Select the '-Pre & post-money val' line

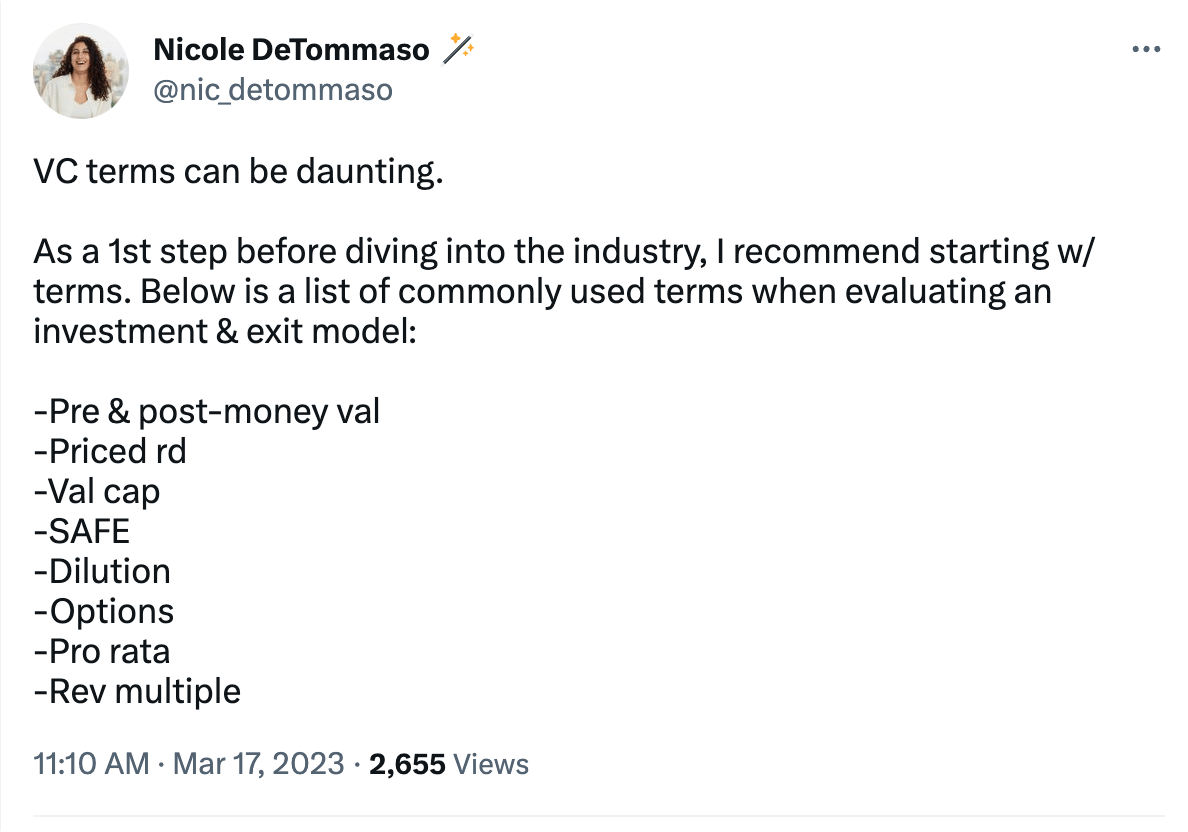(207, 411)
